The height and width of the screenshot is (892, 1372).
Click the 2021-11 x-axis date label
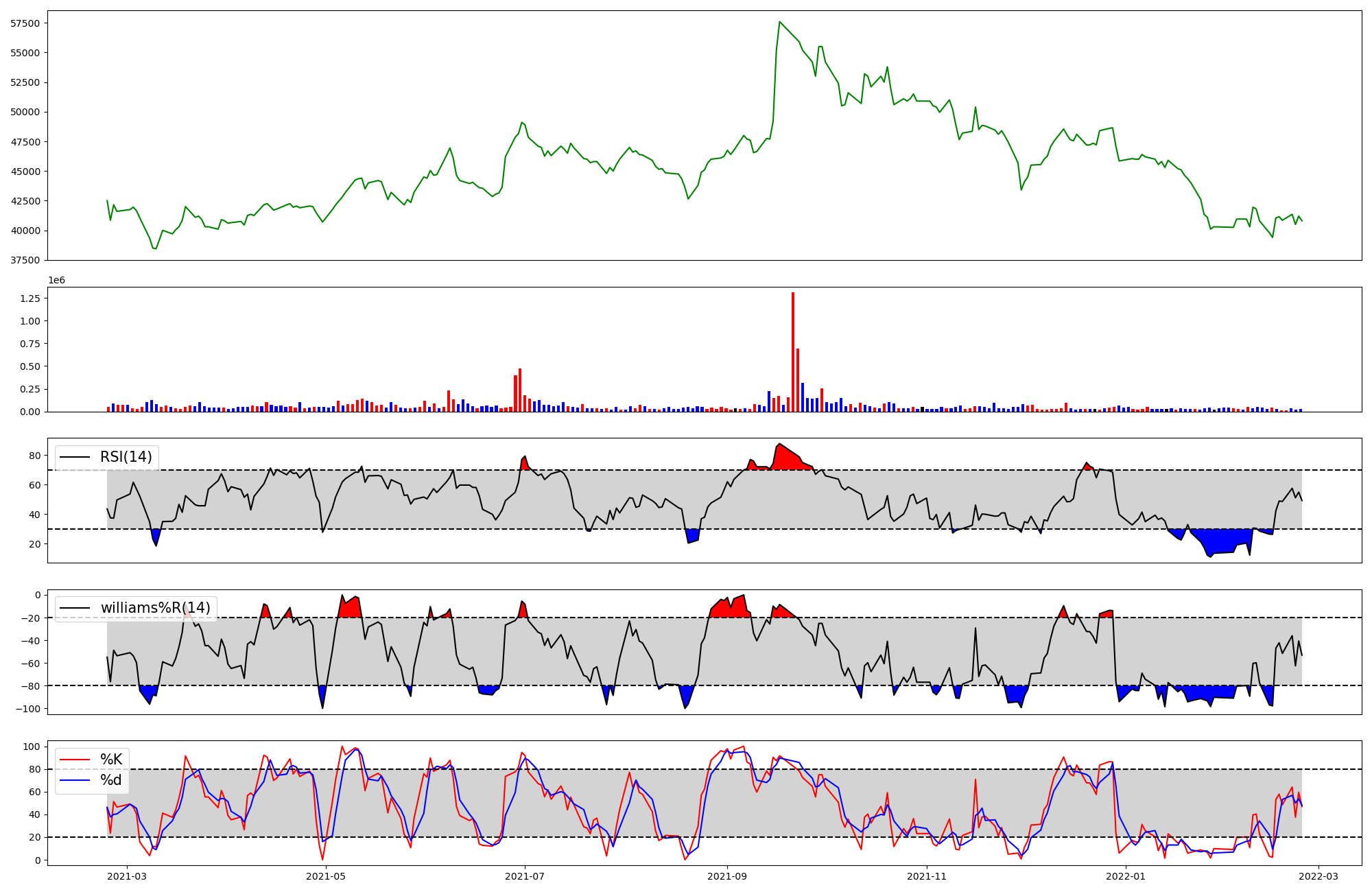pyautogui.click(x=927, y=876)
